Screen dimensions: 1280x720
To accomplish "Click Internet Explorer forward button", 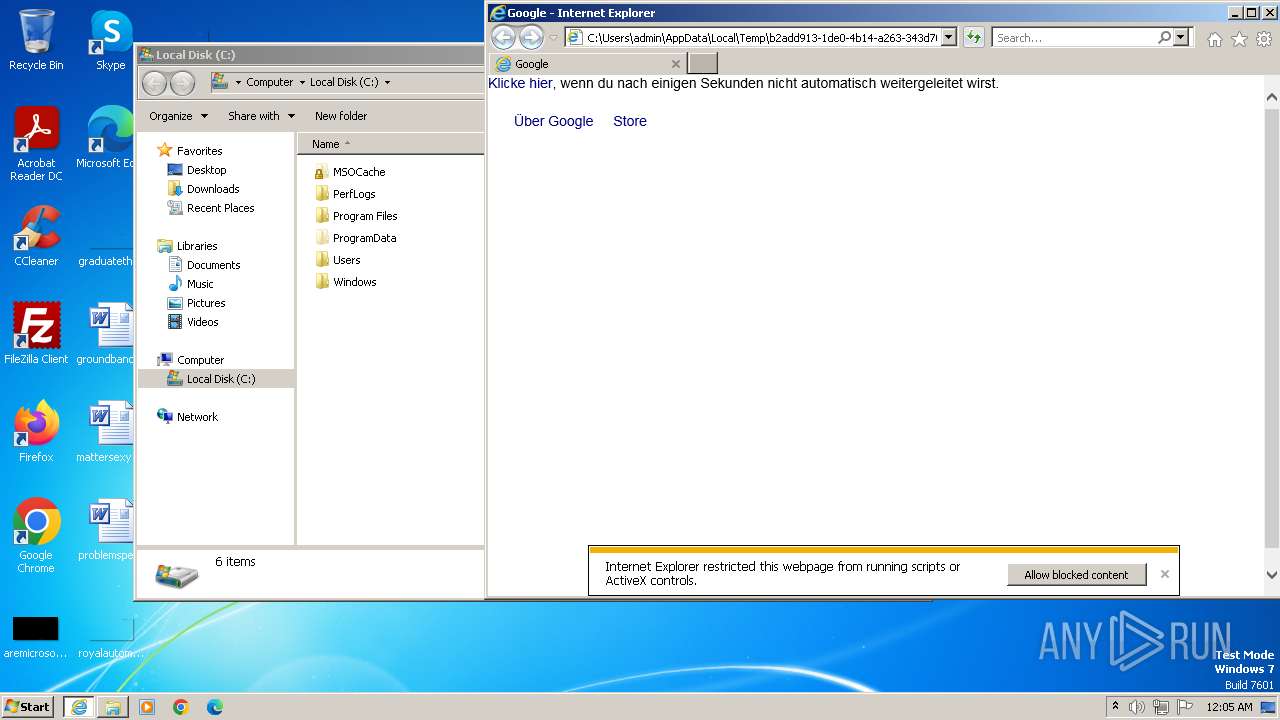I will (x=531, y=38).
